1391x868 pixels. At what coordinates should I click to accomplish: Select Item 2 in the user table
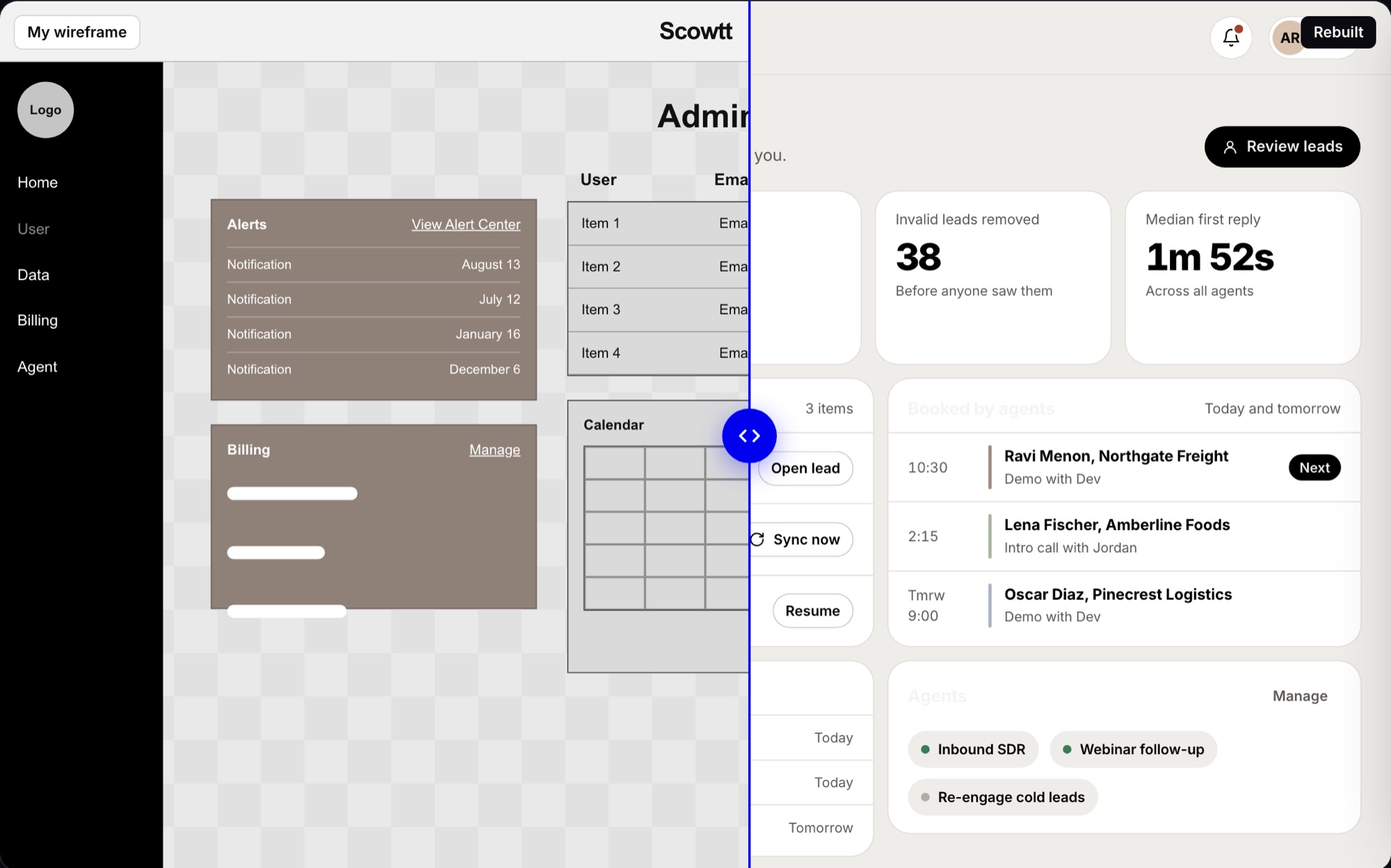pyautogui.click(x=659, y=266)
